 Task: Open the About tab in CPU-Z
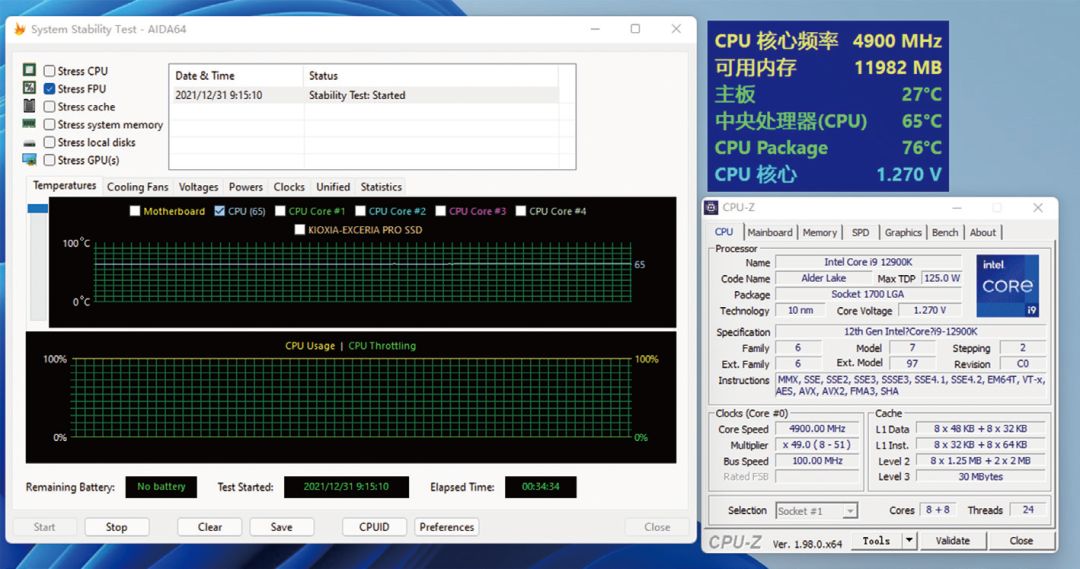coord(983,233)
